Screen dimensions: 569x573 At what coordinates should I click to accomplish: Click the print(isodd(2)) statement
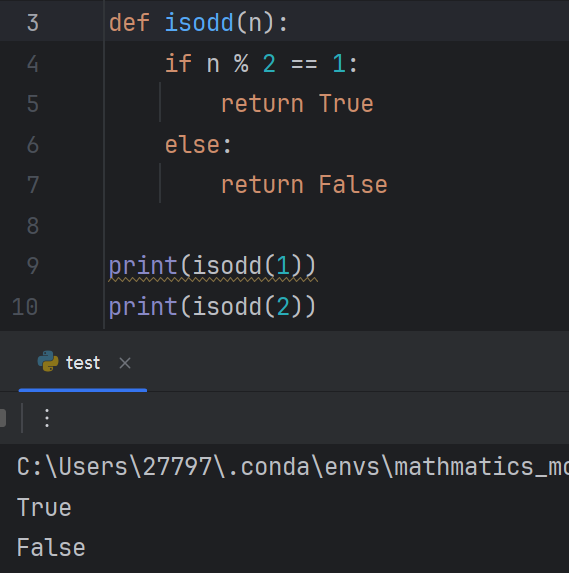pyautogui.click(x=212, y=307)
